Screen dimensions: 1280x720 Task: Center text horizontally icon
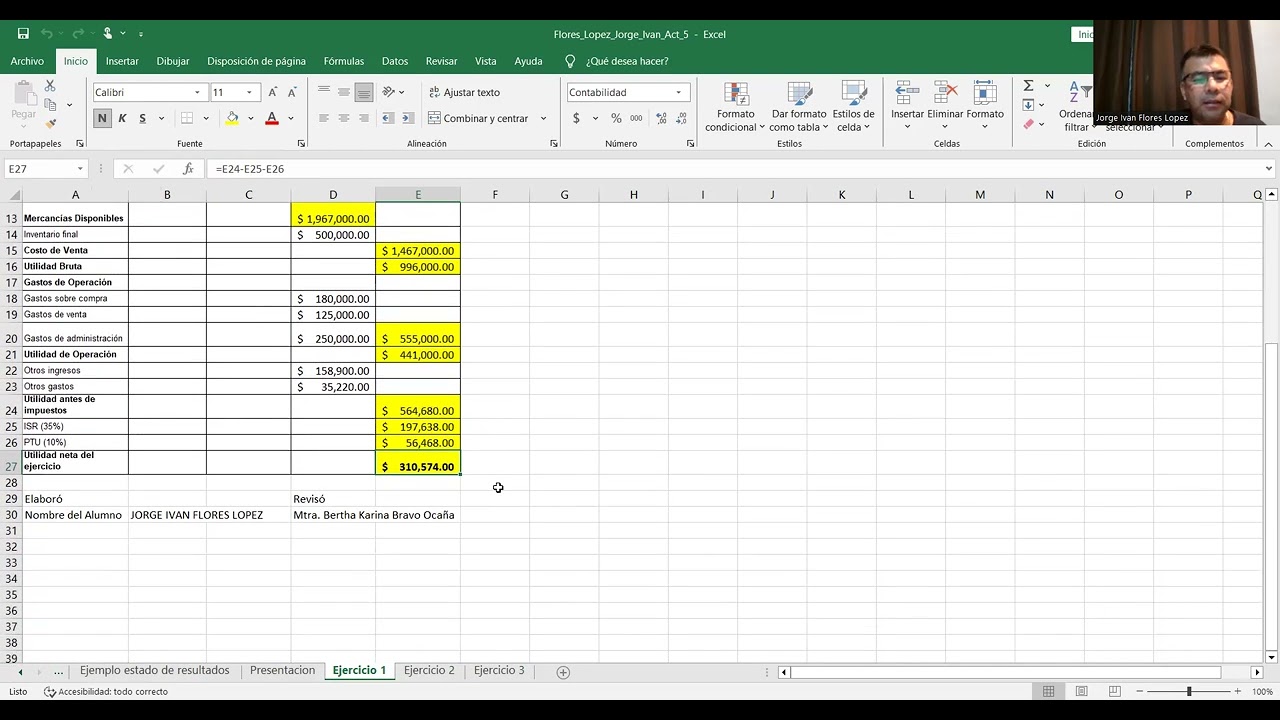344,118
